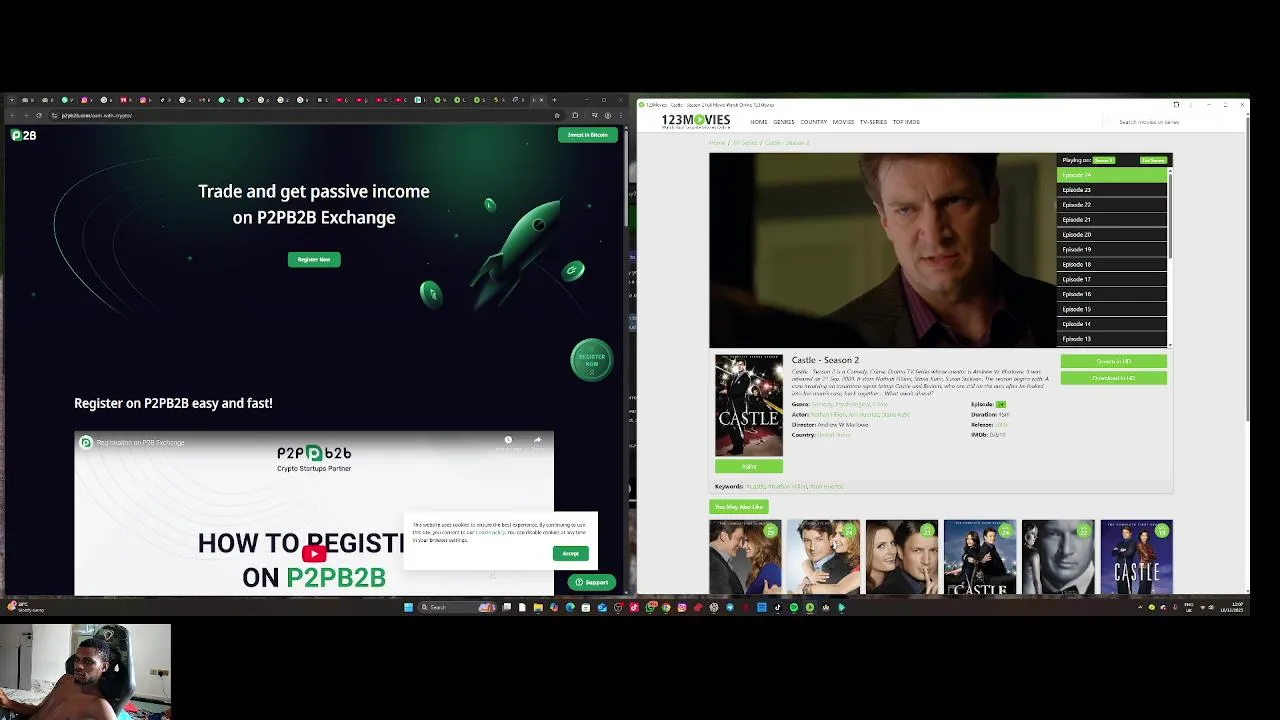The height and width of the screenshot is (720, 1280).
Task: Open Support chat button
Action: (x=592, y=582)
